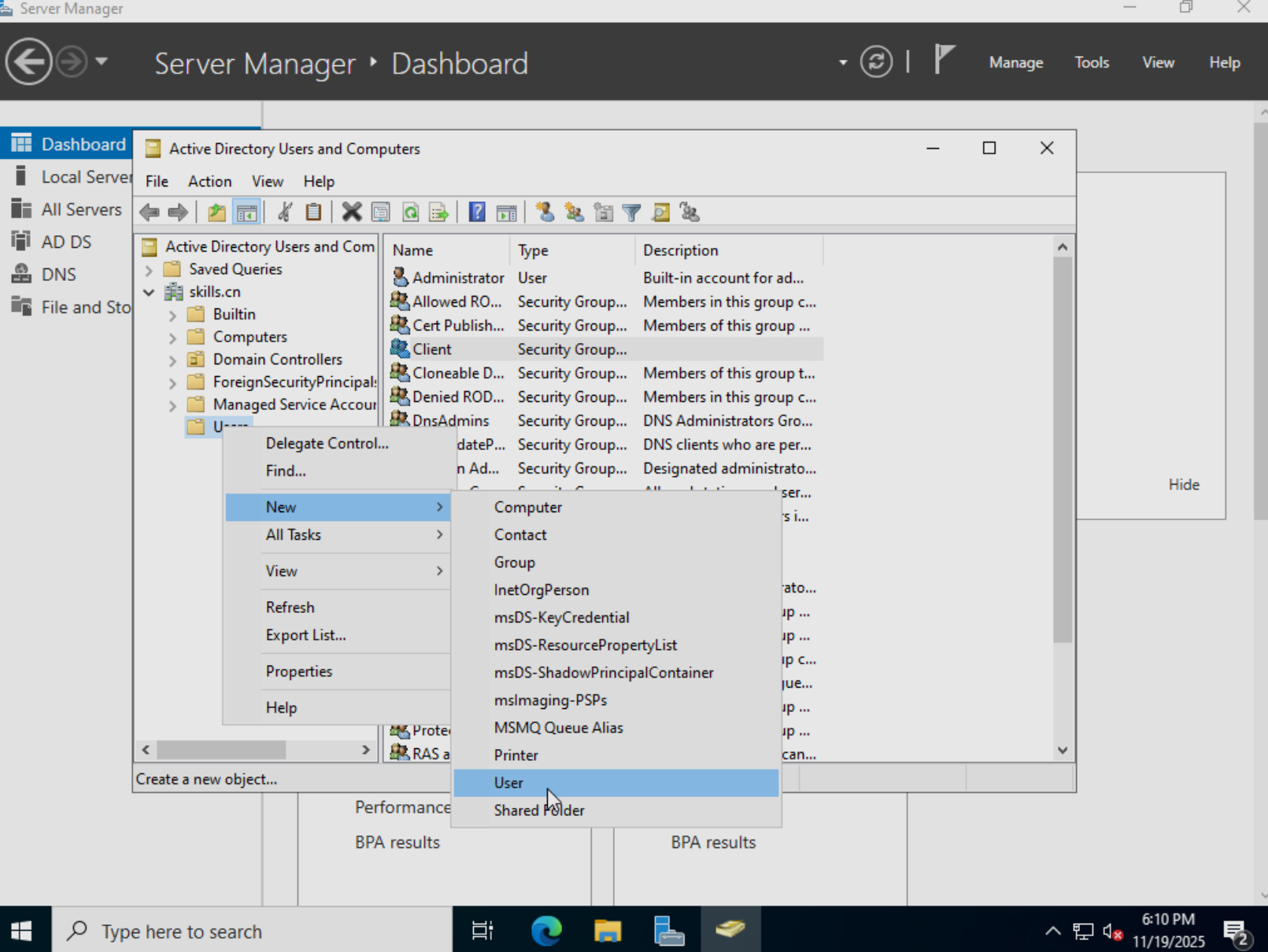Click Export List in context menu
1268x952 pixels.
(338, 635)
